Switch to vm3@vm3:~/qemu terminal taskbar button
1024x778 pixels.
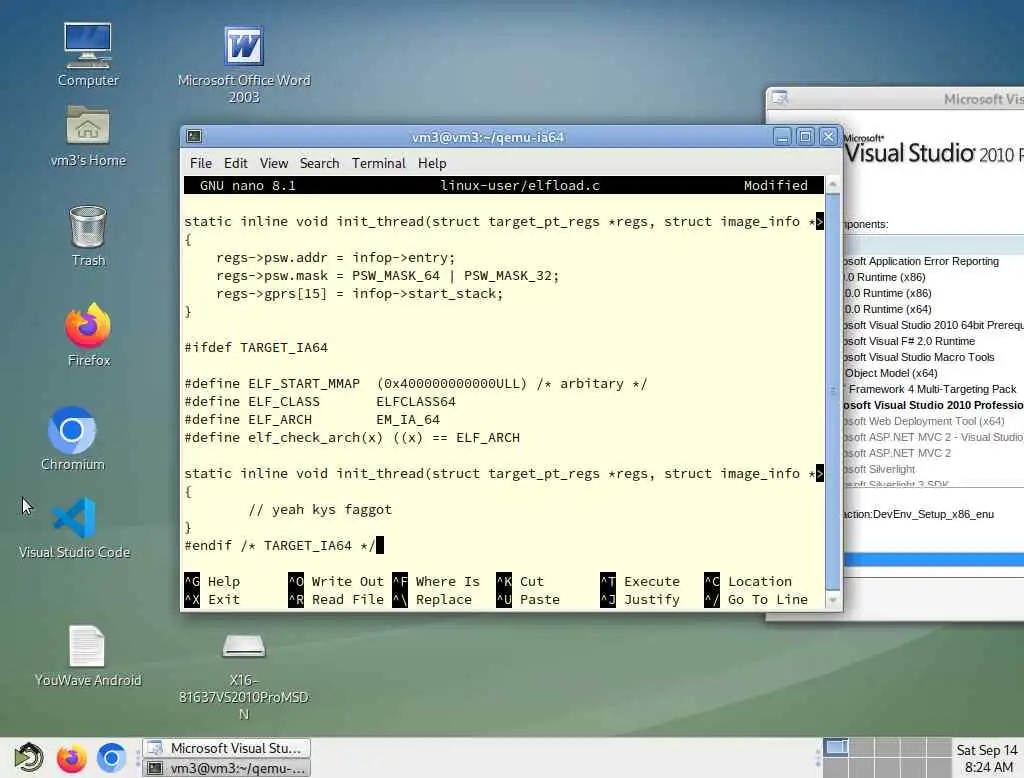click(x=227, y=768)
